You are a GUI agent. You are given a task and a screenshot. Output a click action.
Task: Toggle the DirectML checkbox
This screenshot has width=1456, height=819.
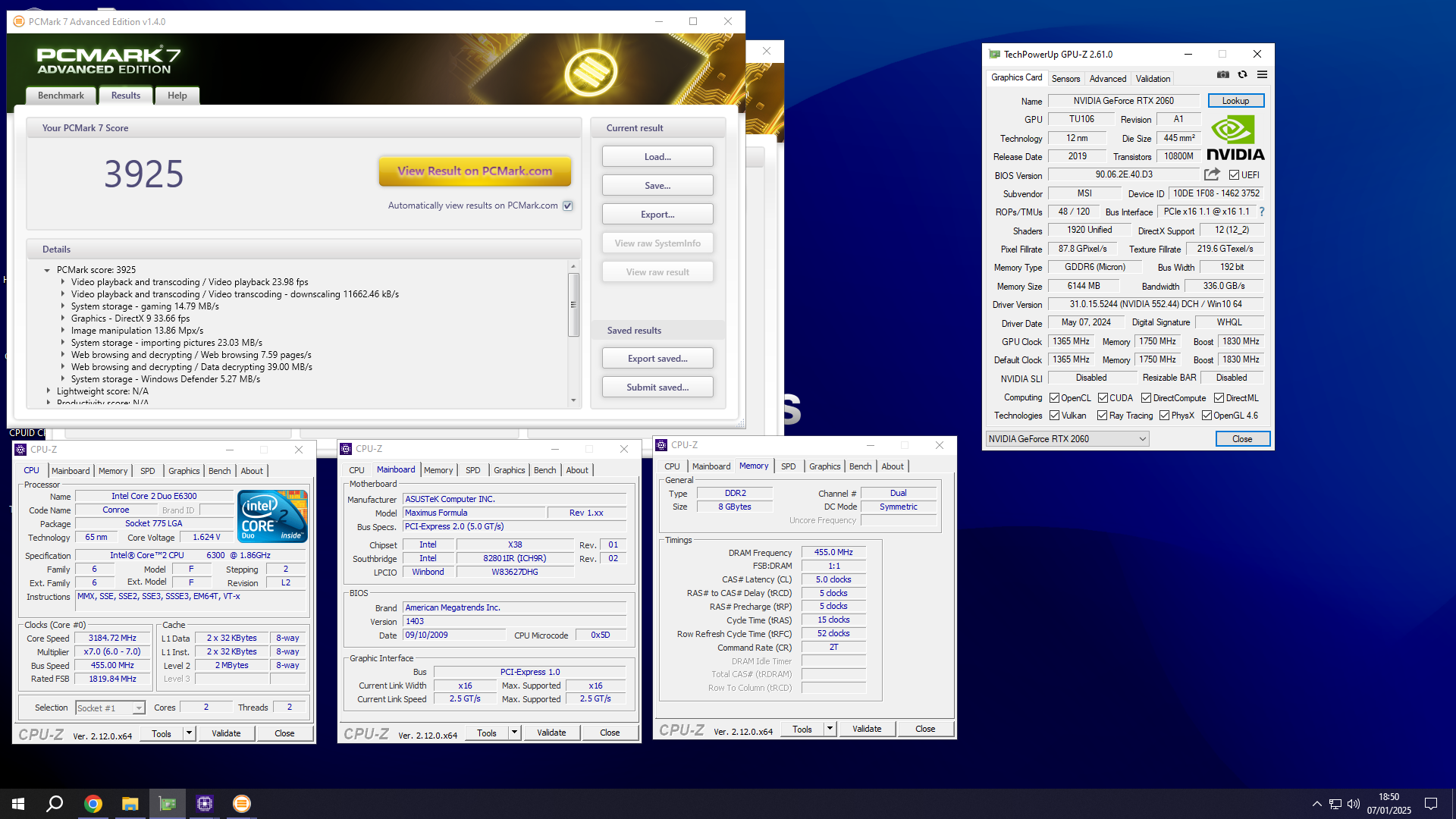(1219, 398)
